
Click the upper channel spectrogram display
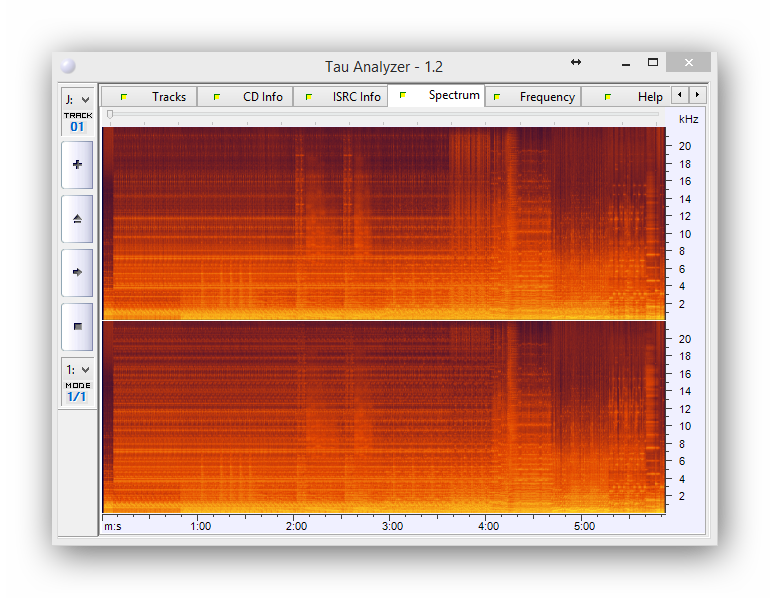(384, 222)
